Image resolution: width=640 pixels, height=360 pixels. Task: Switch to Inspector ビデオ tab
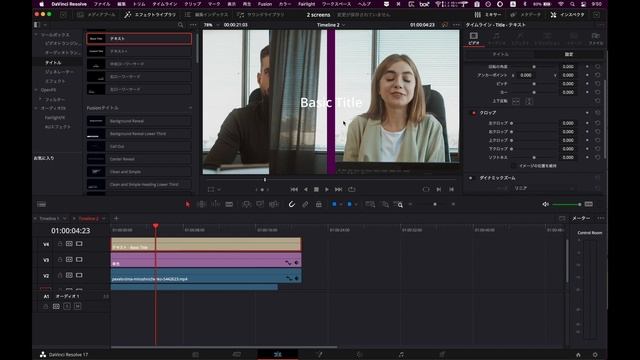click(473, 39)
